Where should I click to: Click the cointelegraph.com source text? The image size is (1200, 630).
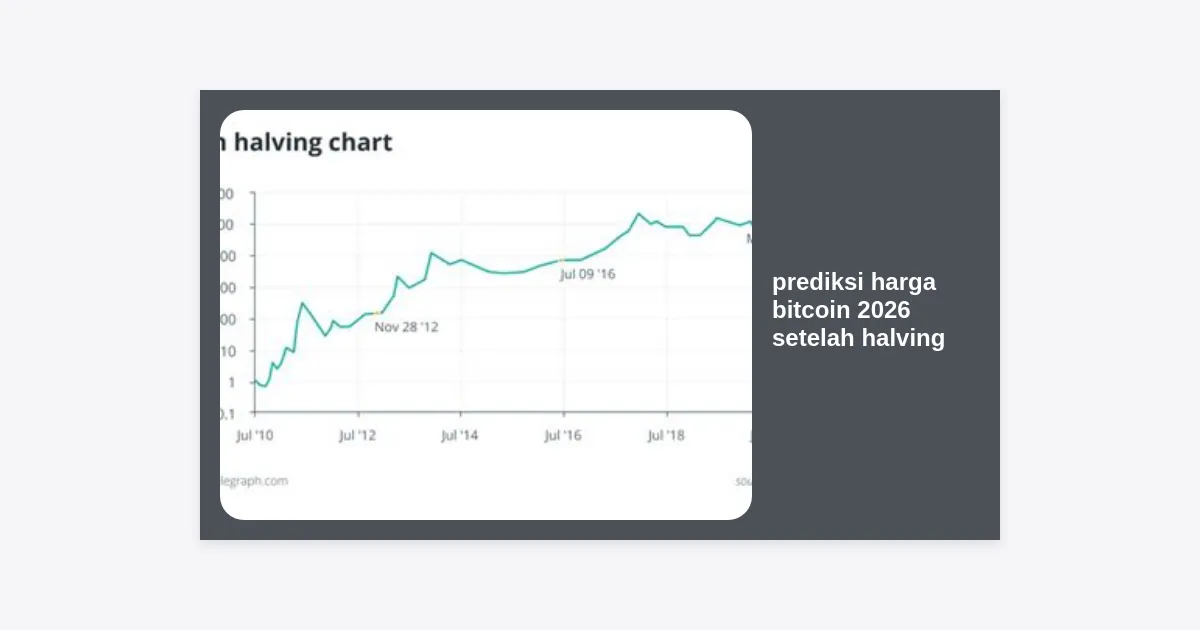pos(254,481)
